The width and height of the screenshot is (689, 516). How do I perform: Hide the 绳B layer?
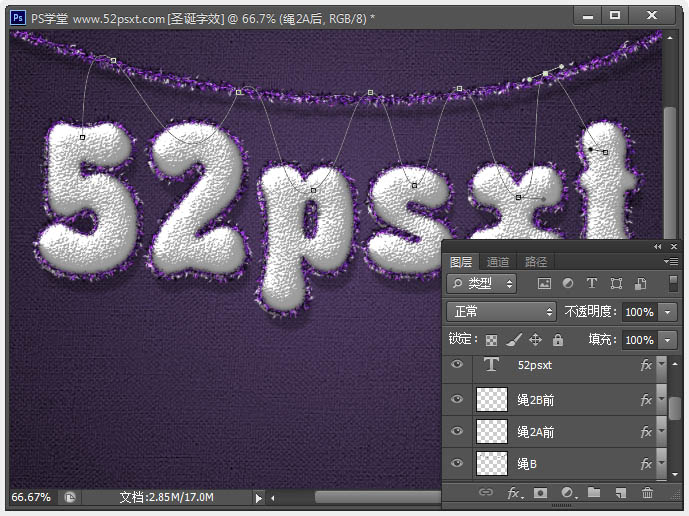pyautogui.click(x=457, y=463)
